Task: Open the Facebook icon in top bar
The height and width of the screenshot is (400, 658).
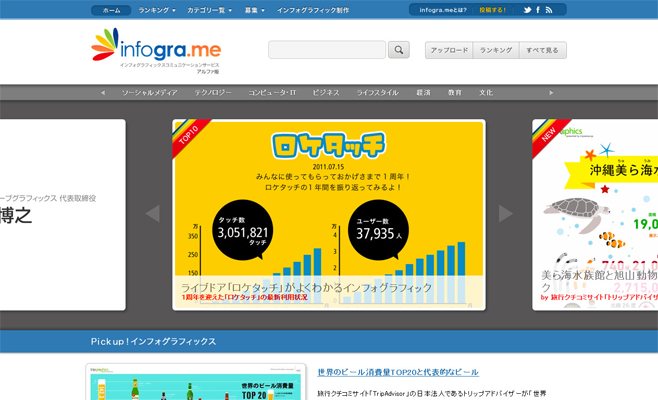Action: point(538,10)
